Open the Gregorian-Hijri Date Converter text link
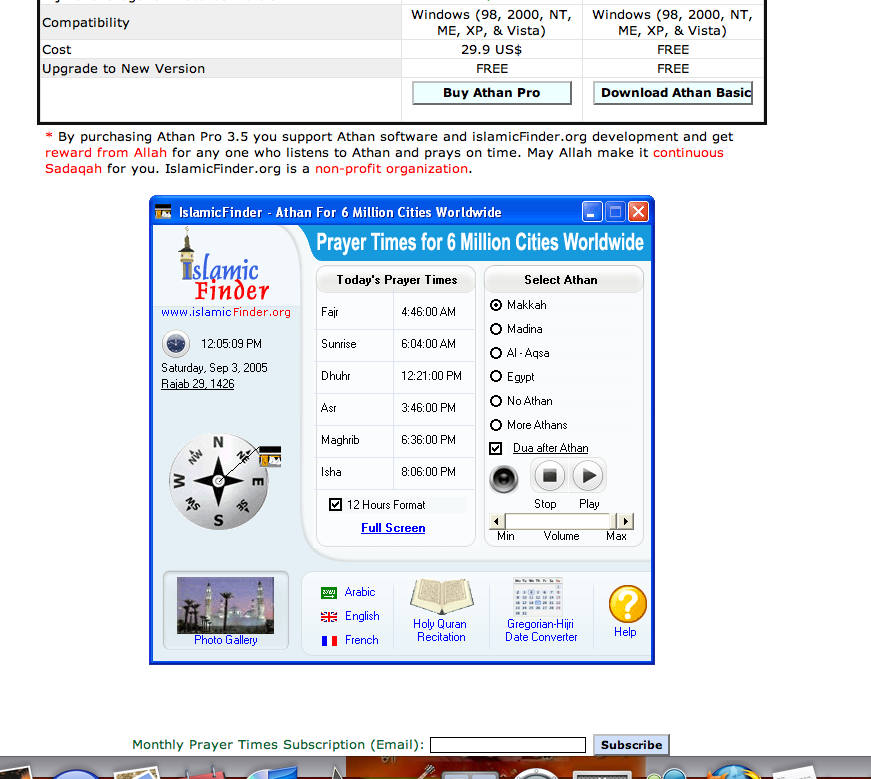 tap(541, 631)
